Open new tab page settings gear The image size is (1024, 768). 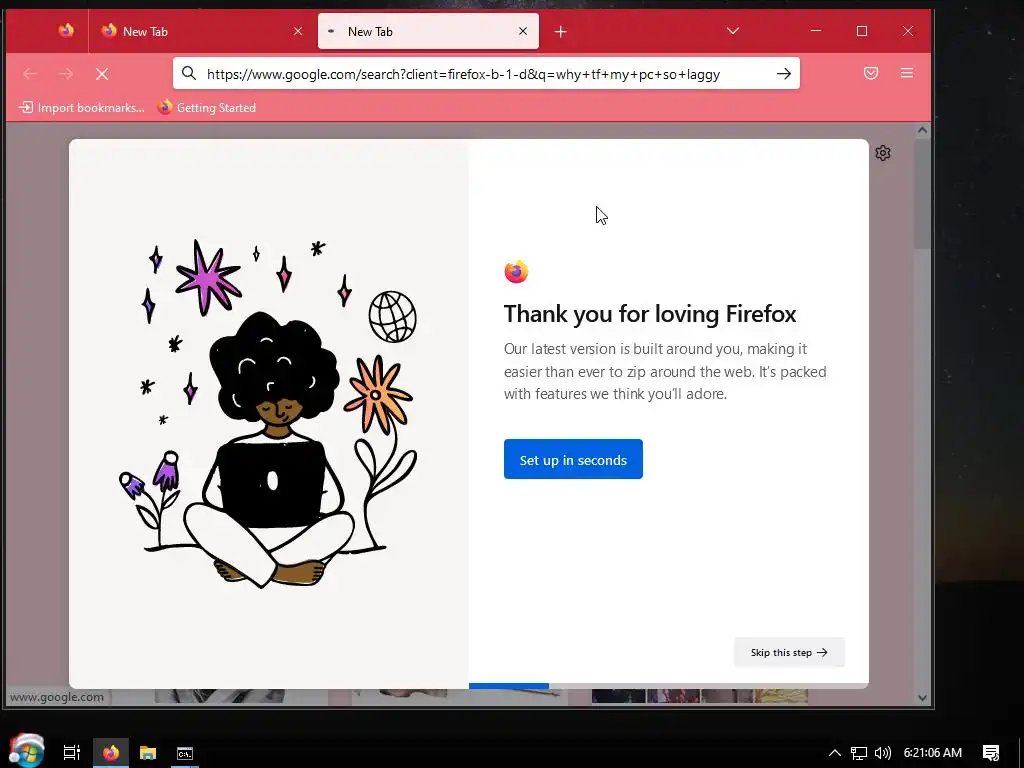[883, 153]
